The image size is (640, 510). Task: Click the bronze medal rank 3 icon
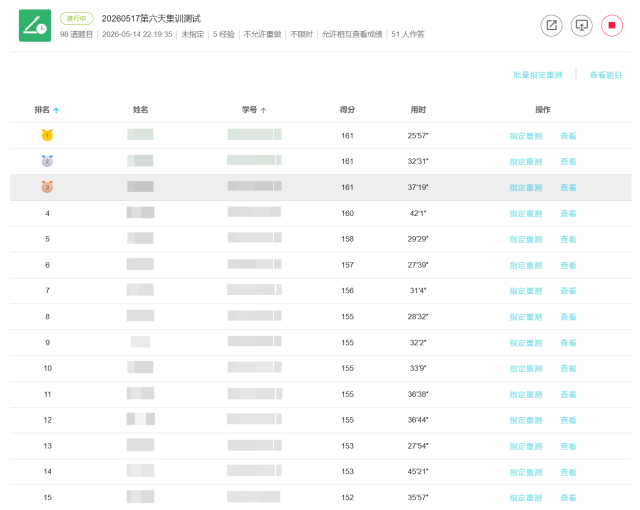coord(47,187)
